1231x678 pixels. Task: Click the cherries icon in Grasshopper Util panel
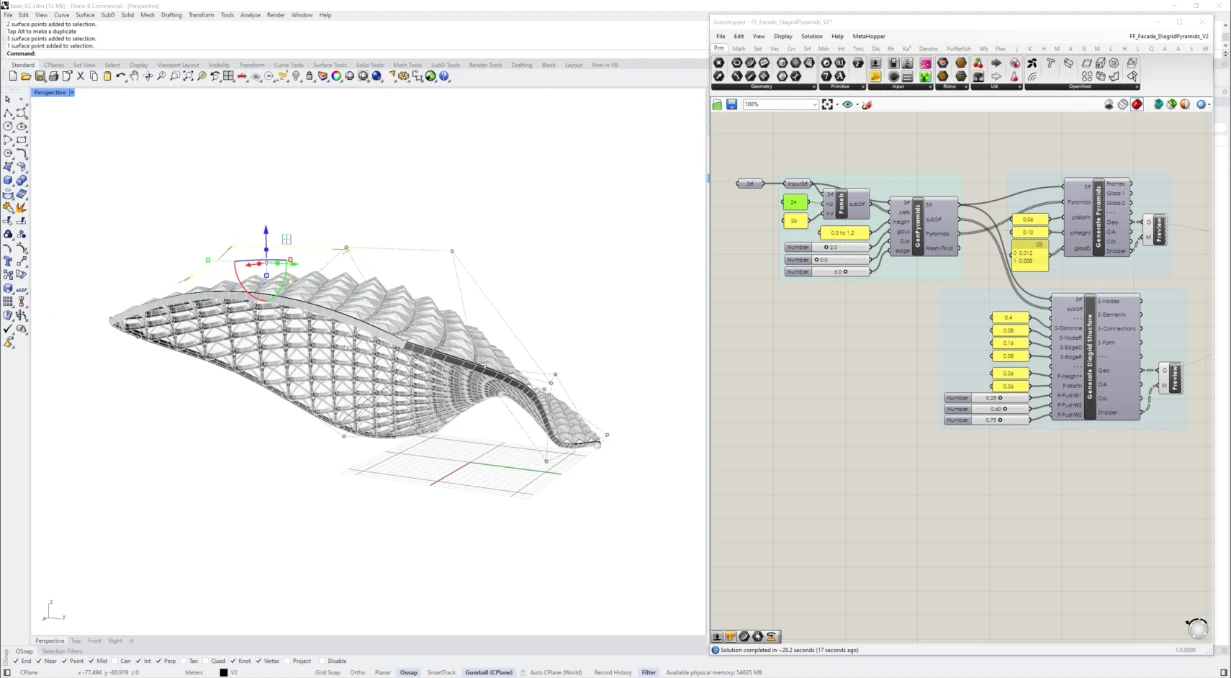pyautogui.click(x=978, y=63)
